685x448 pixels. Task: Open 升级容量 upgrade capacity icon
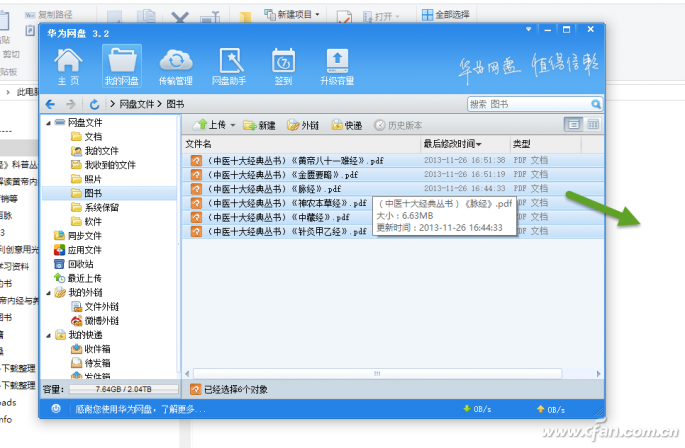(x=337, y=66)
